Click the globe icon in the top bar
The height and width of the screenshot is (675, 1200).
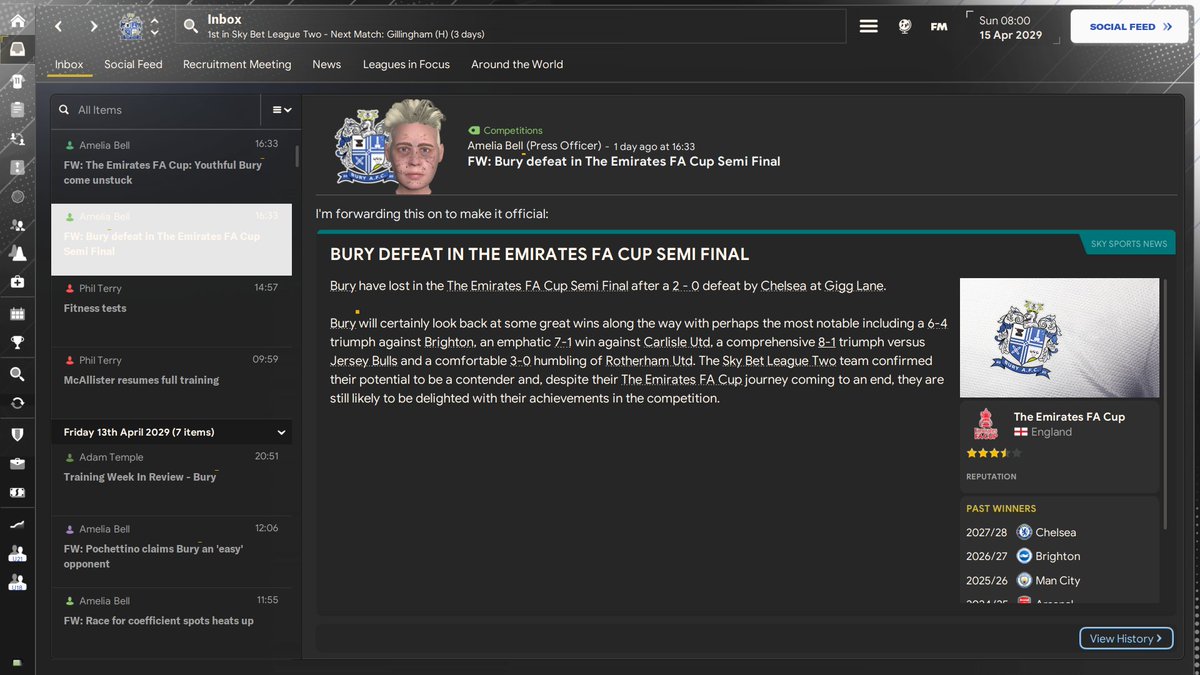(904, 27)
